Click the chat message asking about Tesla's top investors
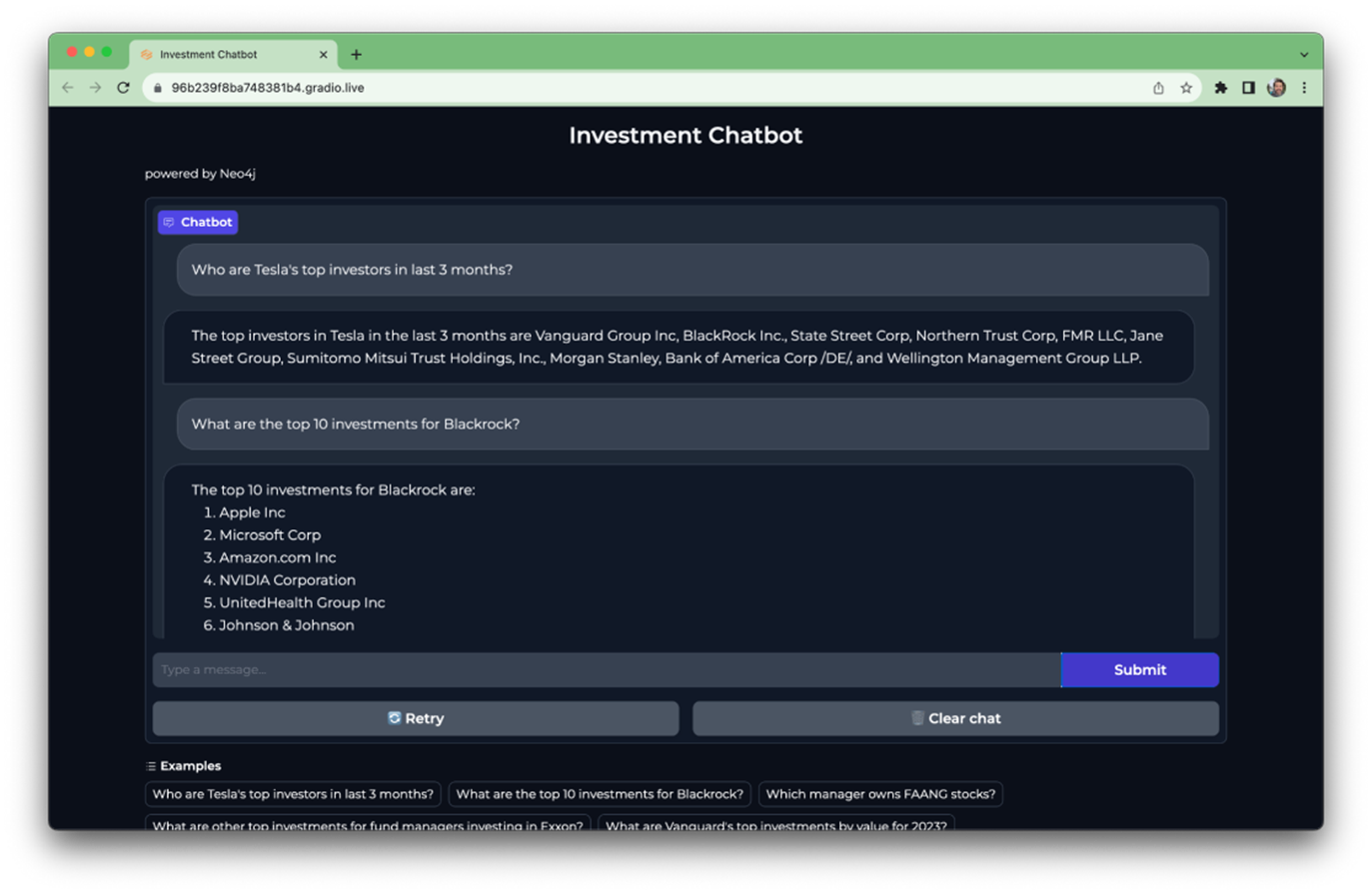Viewport: 1372px width, 895px height. [x=692, y=270]
